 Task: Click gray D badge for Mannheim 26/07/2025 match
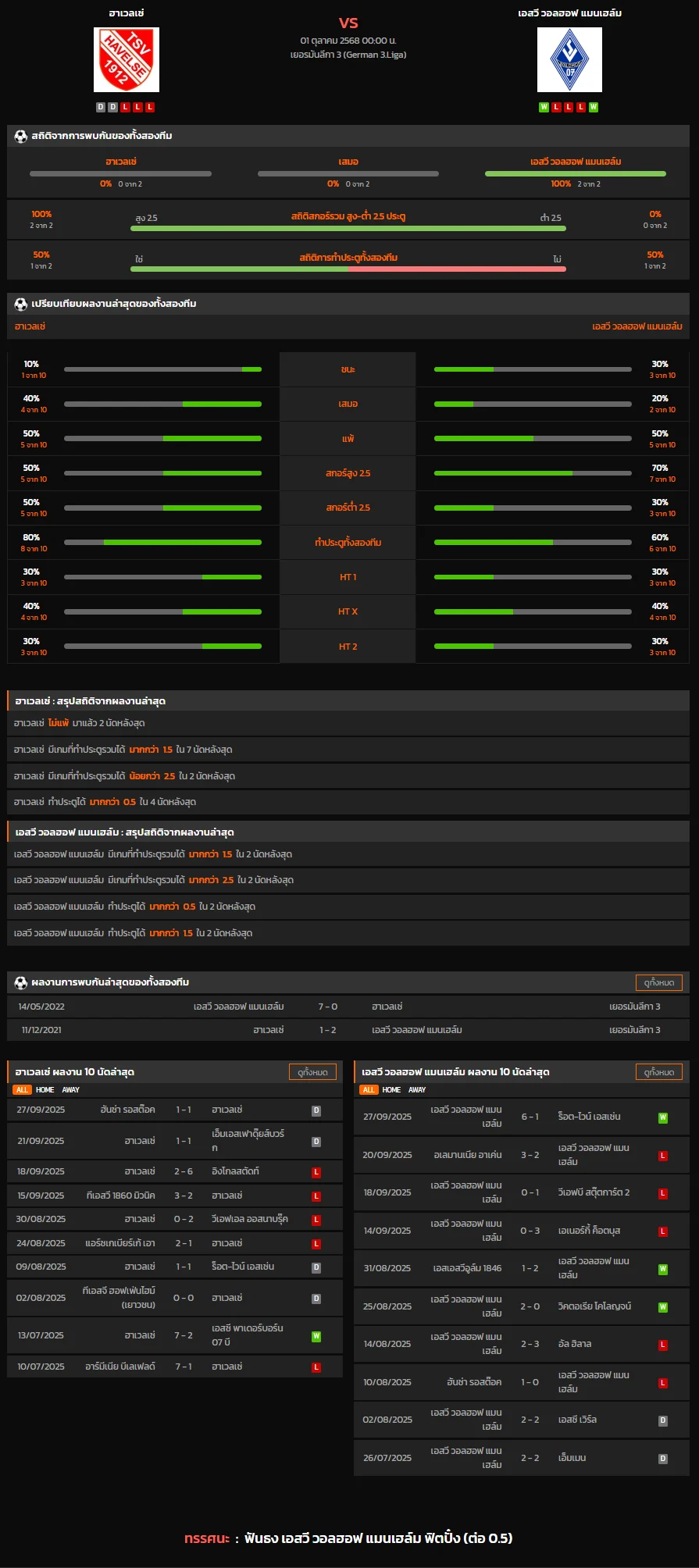click(662, 1458)
